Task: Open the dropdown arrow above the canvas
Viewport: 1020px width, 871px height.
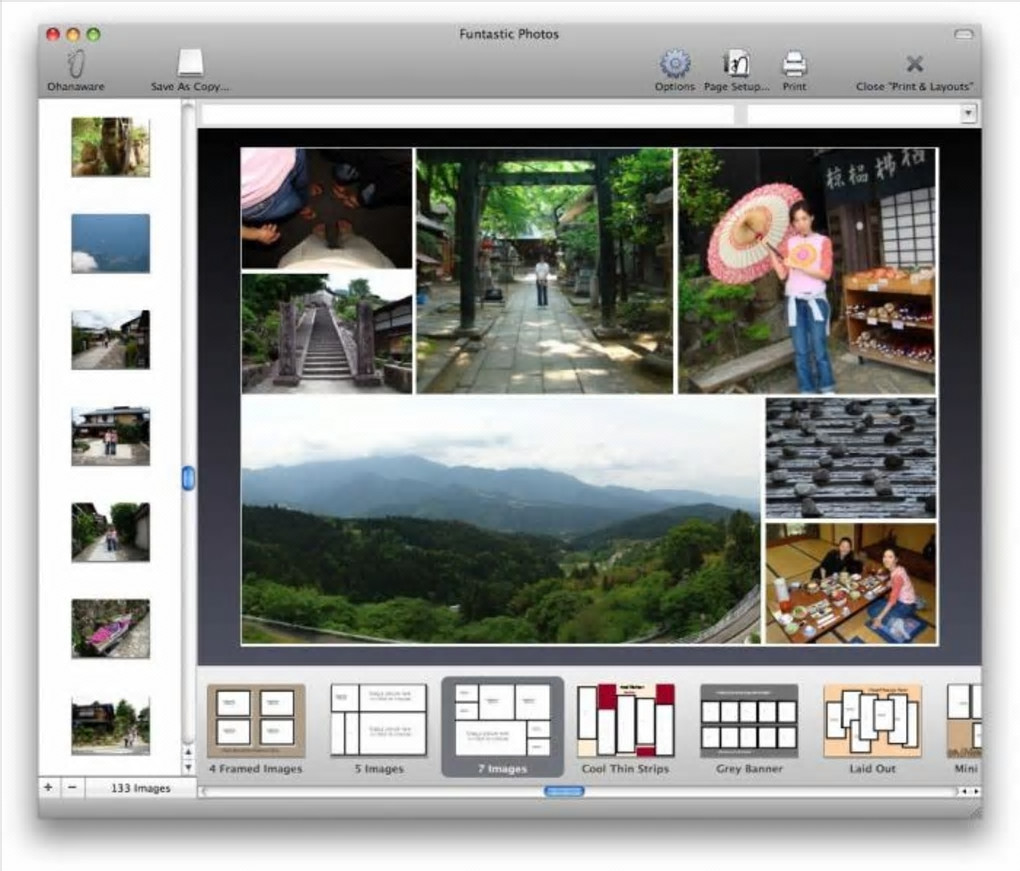Action: click(968, 114)
